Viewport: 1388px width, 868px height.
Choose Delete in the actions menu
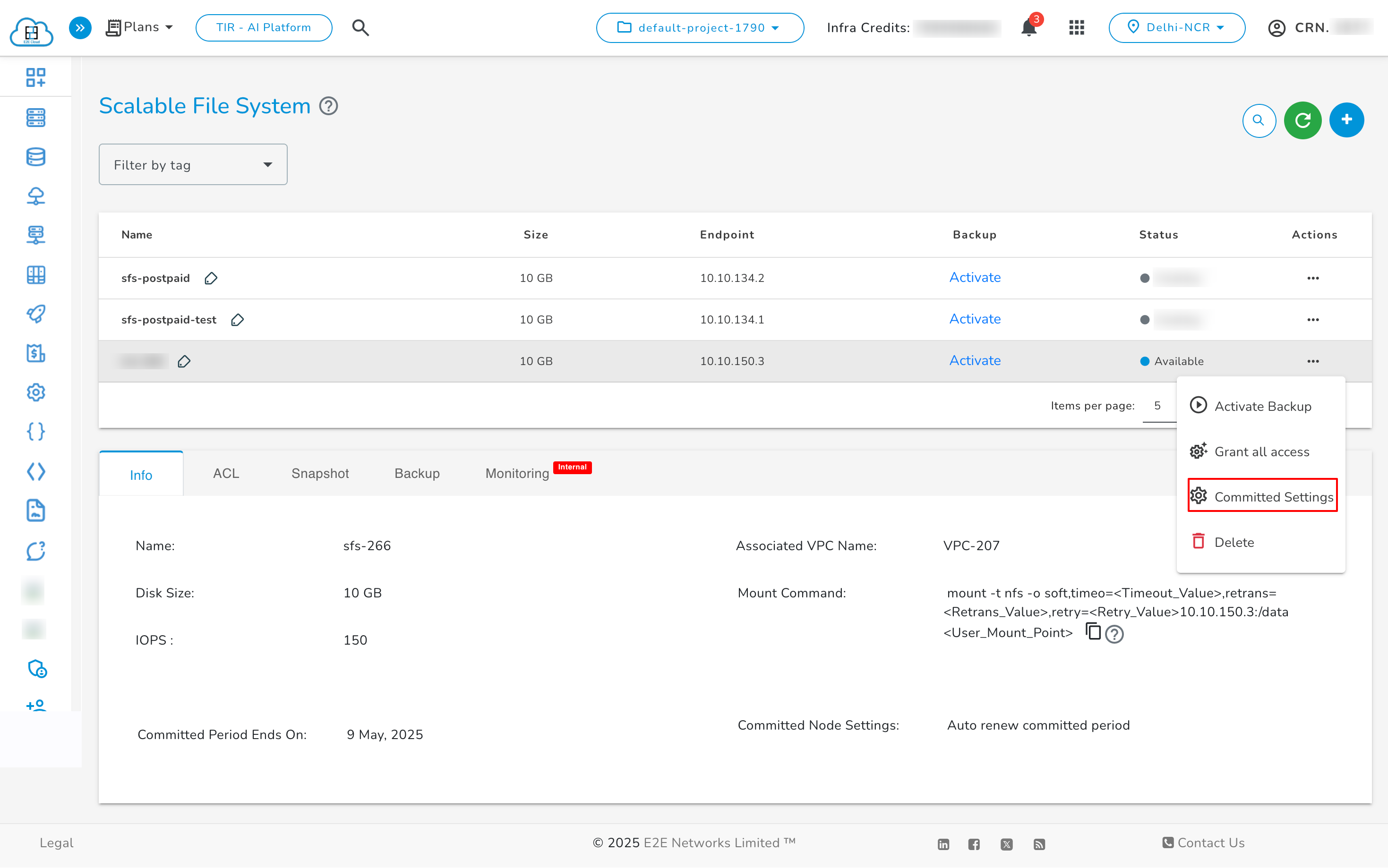click(1234, 542)
